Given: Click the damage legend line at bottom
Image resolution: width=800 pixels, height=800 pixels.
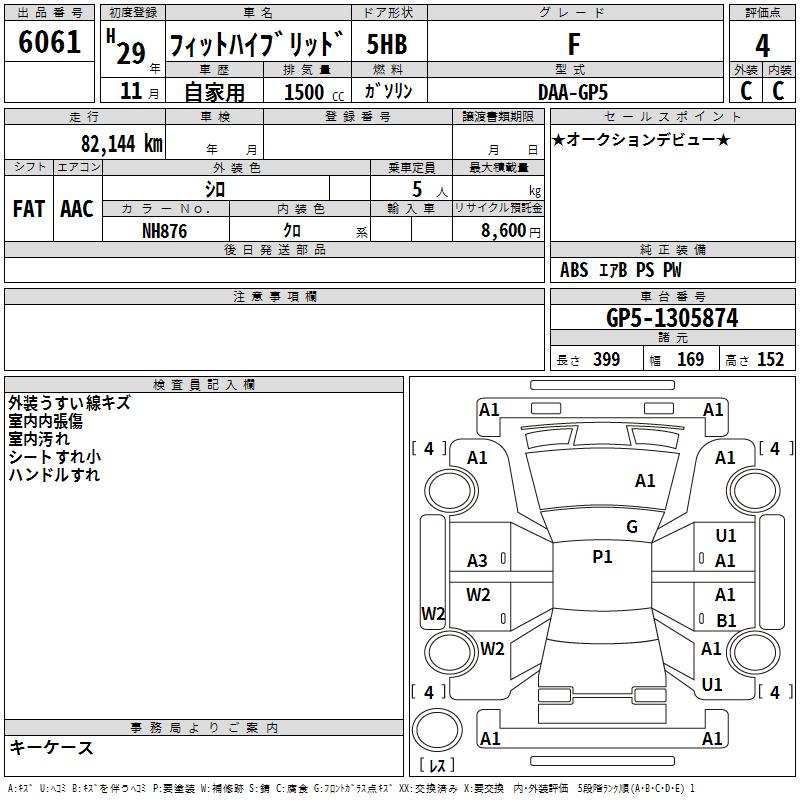Looking at the screenshot, I should pyautogui.click(x=351, y=788).
